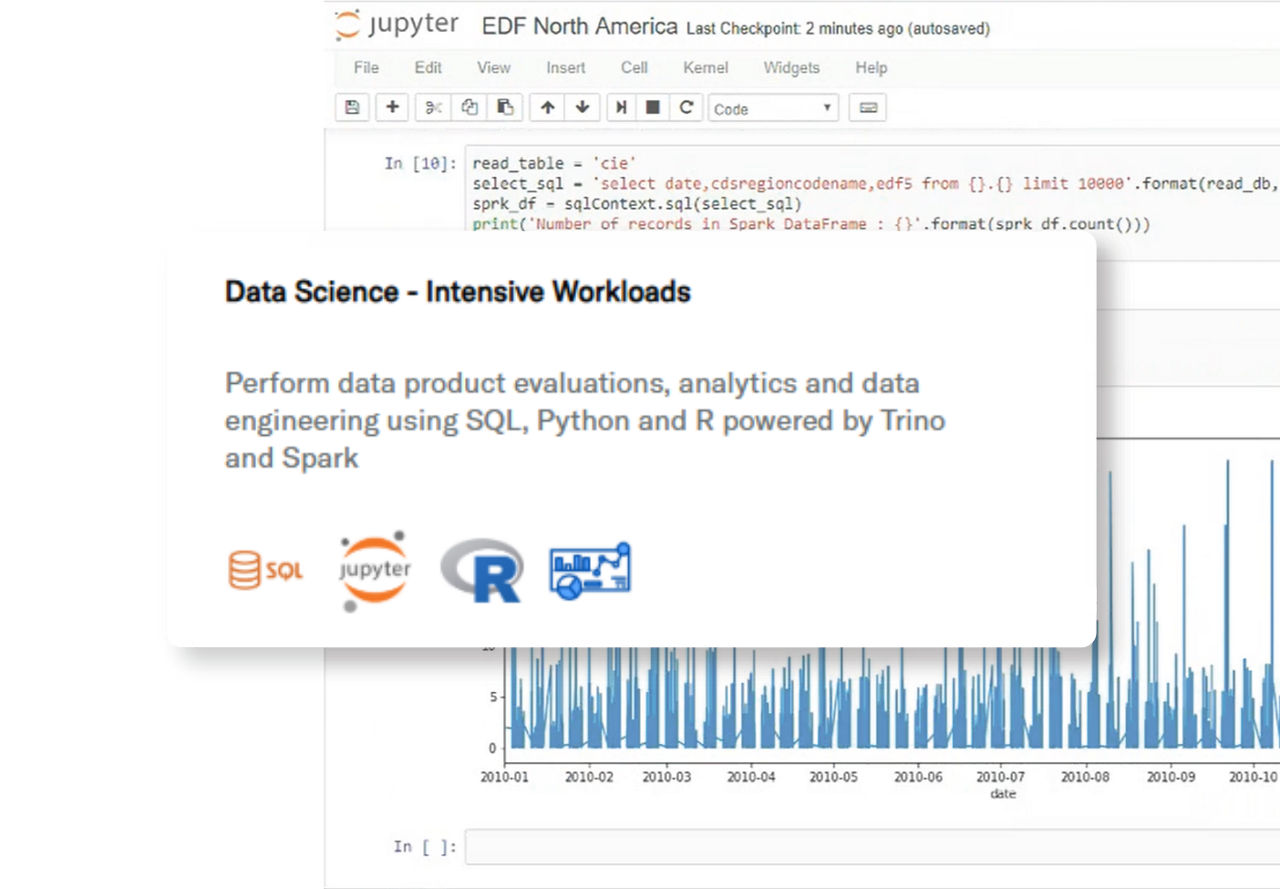Viewport: 1280px width, 889px height.
Task: Run the current cell with the run icon
Action: 621,108
